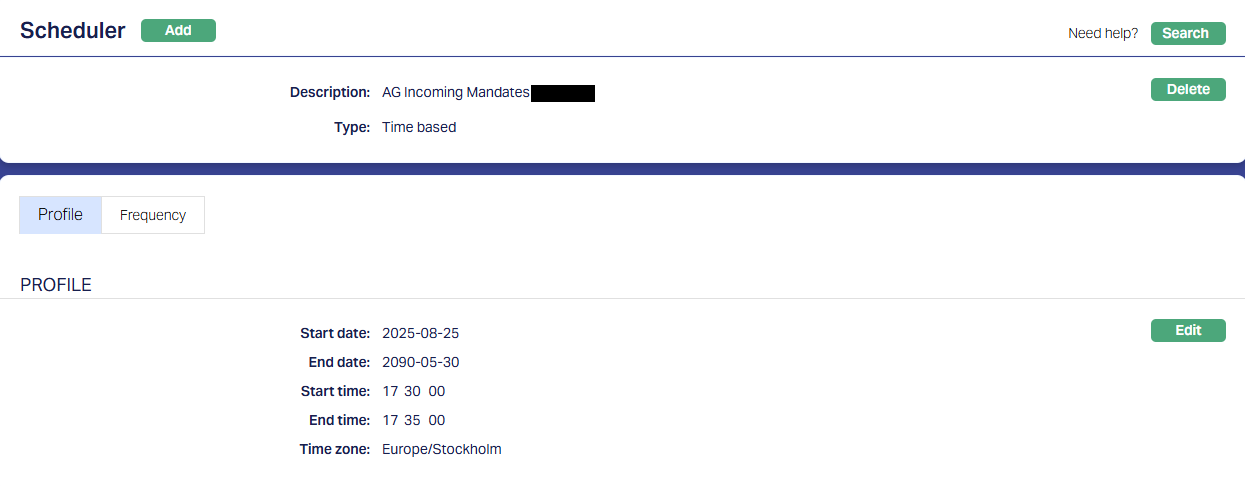Click the Add button next to Scheduler

pos(178,30)
